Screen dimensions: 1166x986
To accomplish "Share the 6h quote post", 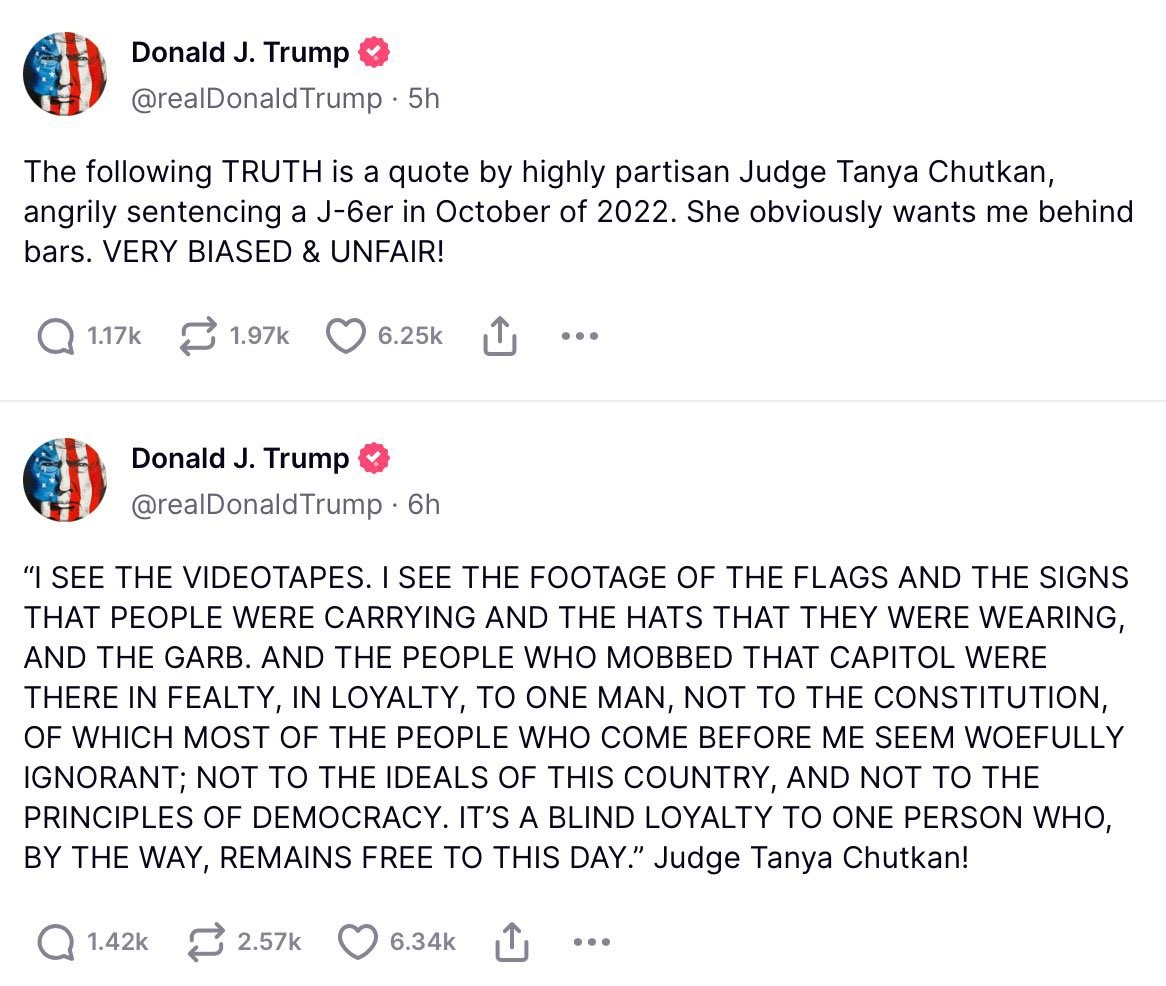I will (x=512, y=942).
